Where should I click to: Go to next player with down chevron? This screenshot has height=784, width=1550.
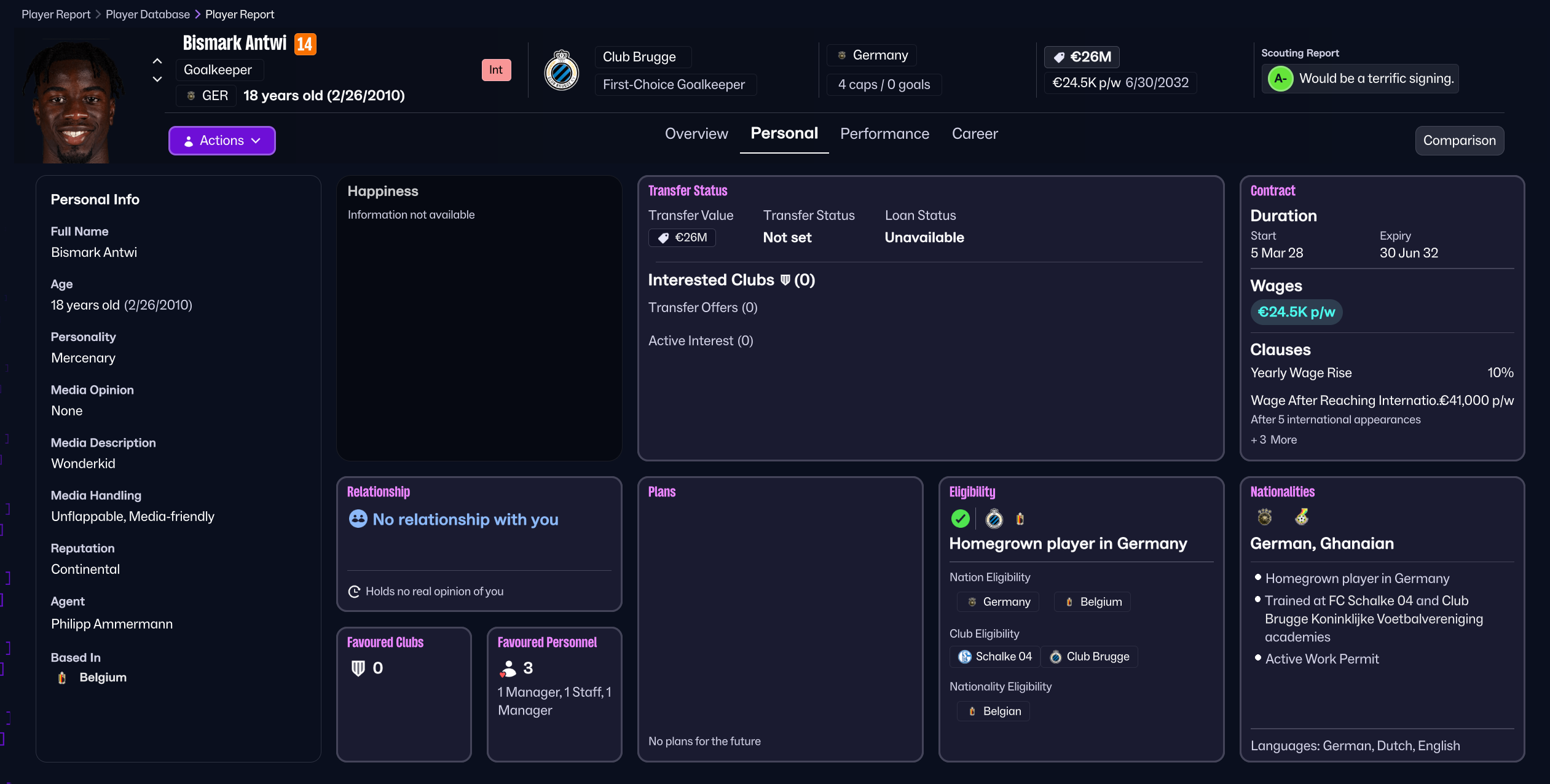(157, 79)
